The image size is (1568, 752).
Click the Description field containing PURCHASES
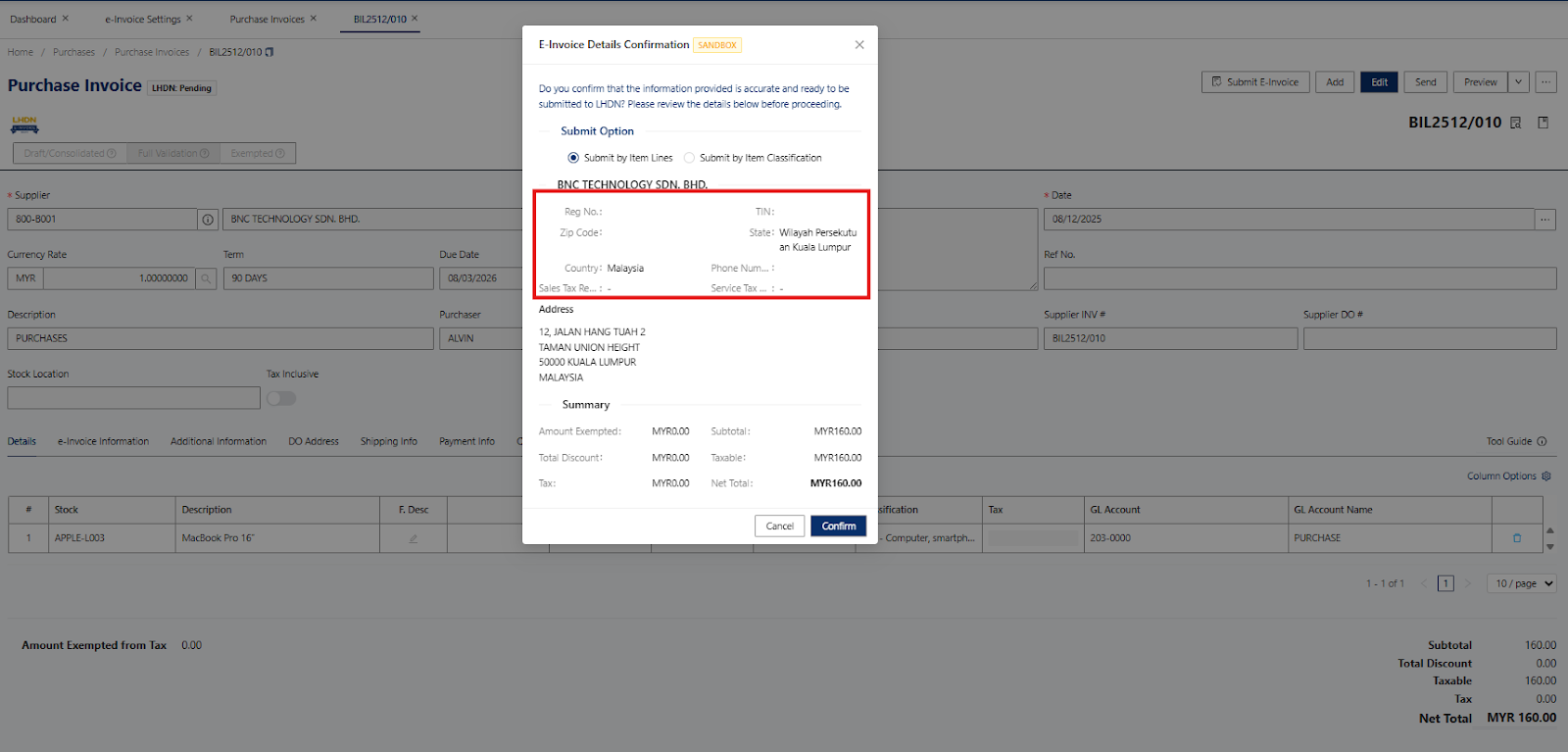coord(220,338)
